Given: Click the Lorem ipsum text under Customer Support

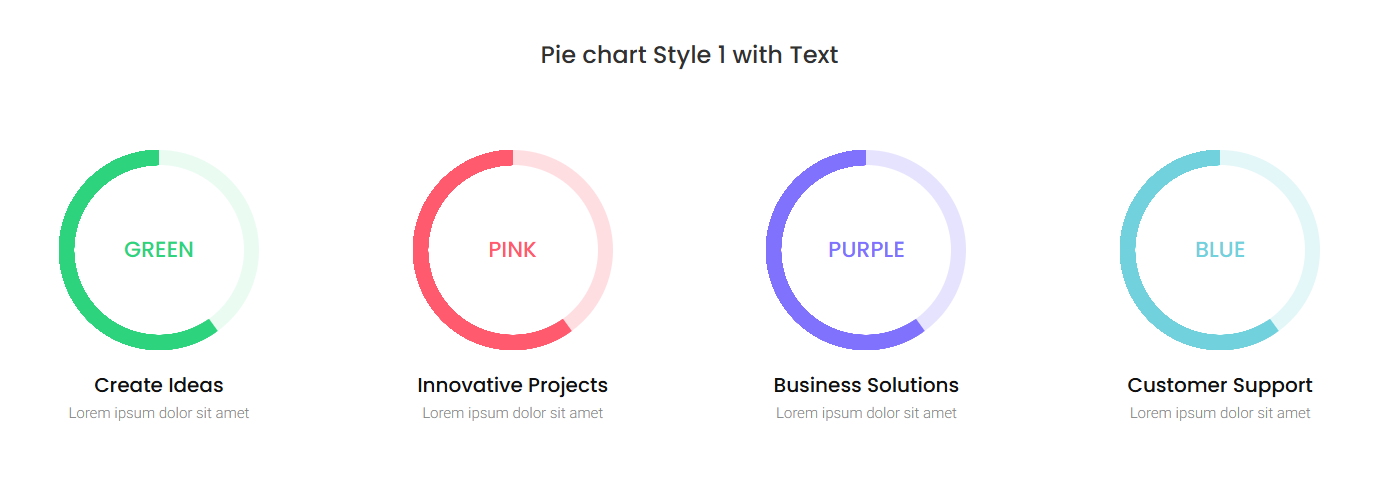Looking at the screenshot, I should tap(1220, 413).
